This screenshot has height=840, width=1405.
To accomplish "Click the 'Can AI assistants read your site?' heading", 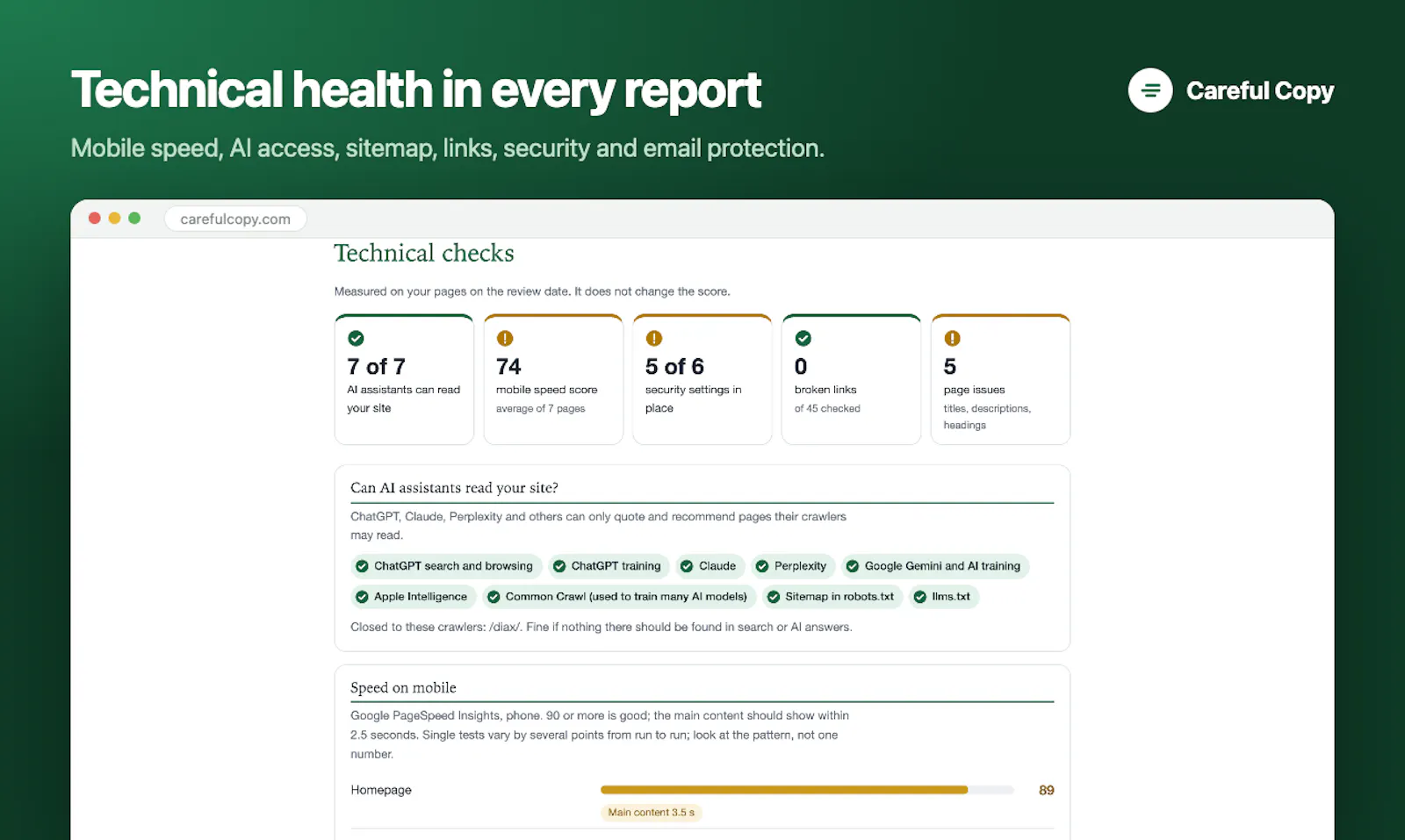I will point(454,488).
